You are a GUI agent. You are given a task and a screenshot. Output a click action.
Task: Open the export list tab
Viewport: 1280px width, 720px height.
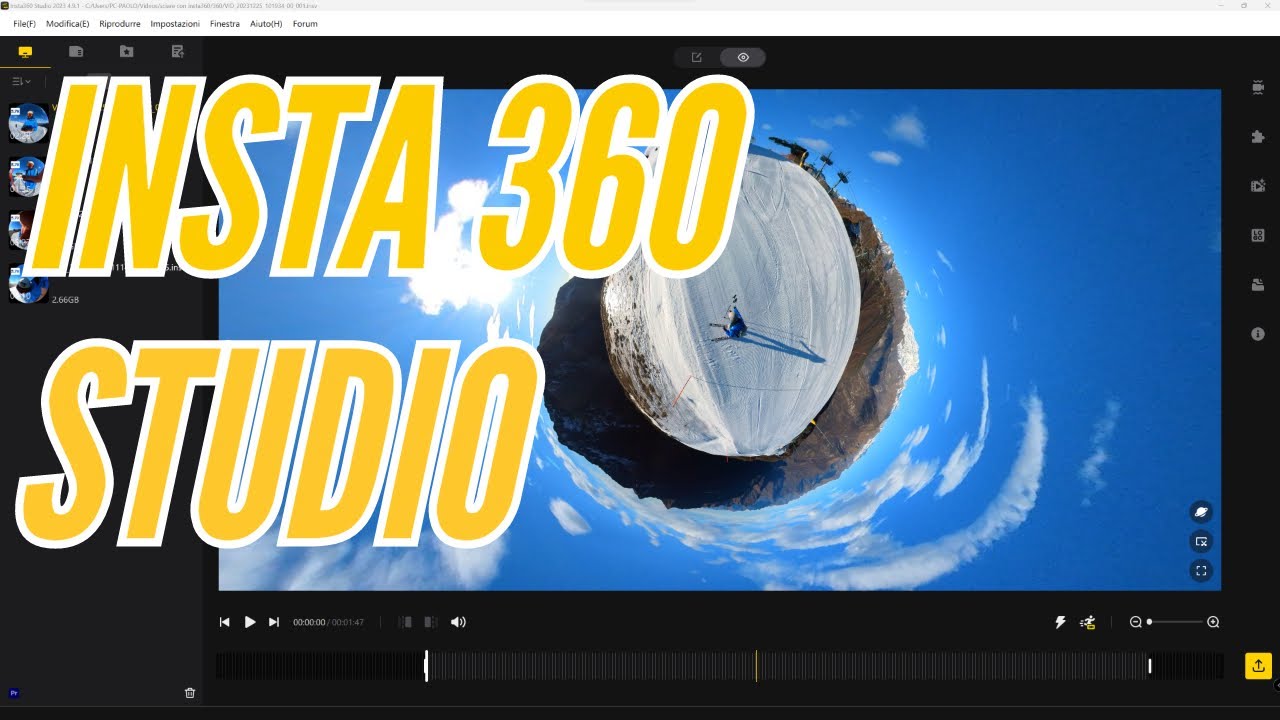[x=177, y=52]
